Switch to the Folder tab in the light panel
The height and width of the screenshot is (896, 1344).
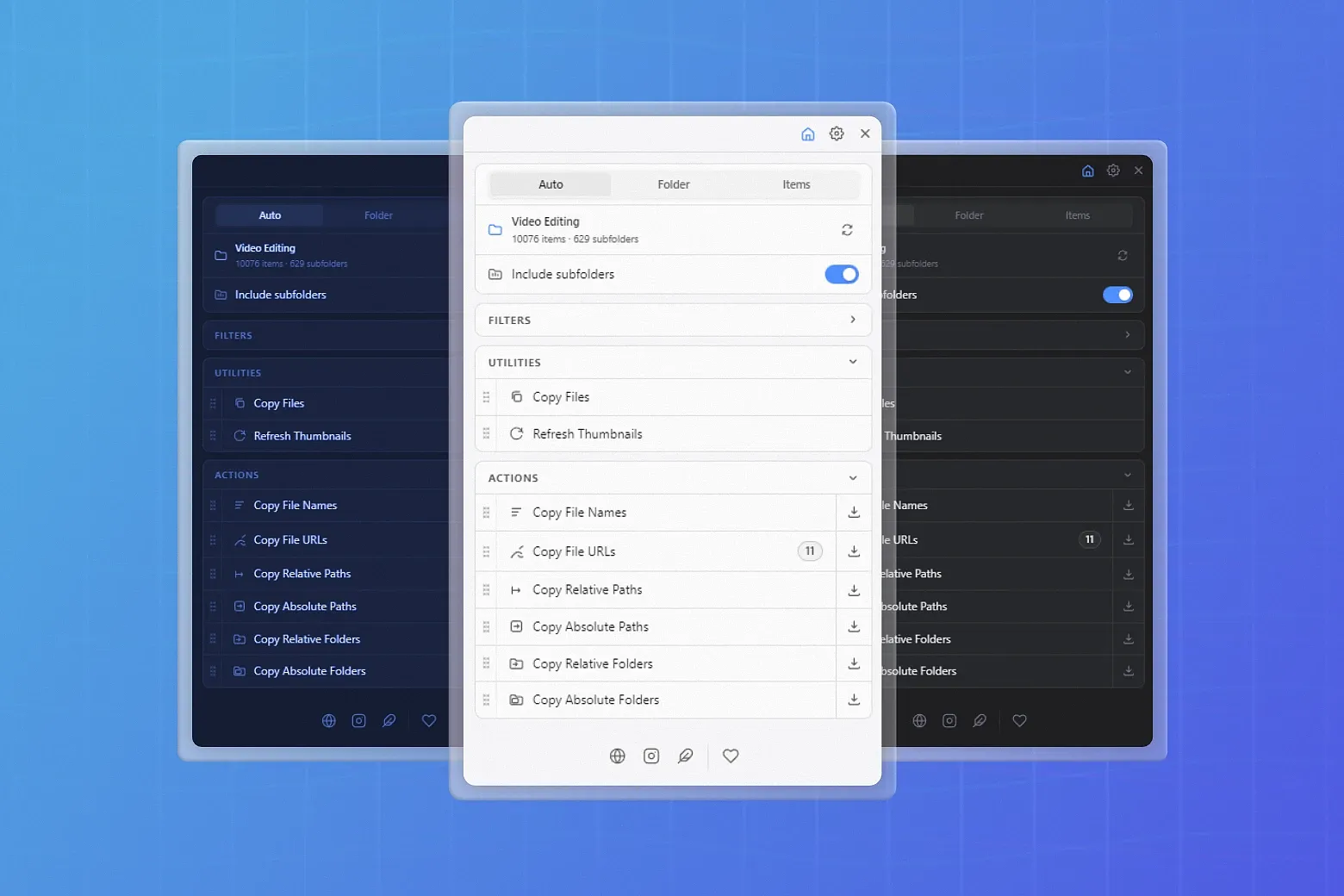tap(673, 184)
